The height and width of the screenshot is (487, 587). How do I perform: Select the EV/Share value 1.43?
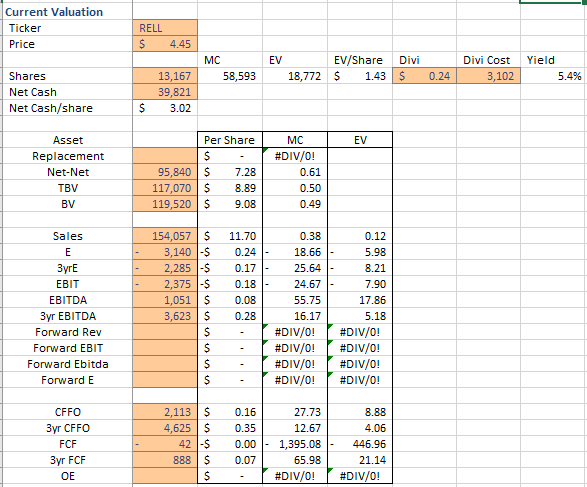tap(360, 76)
